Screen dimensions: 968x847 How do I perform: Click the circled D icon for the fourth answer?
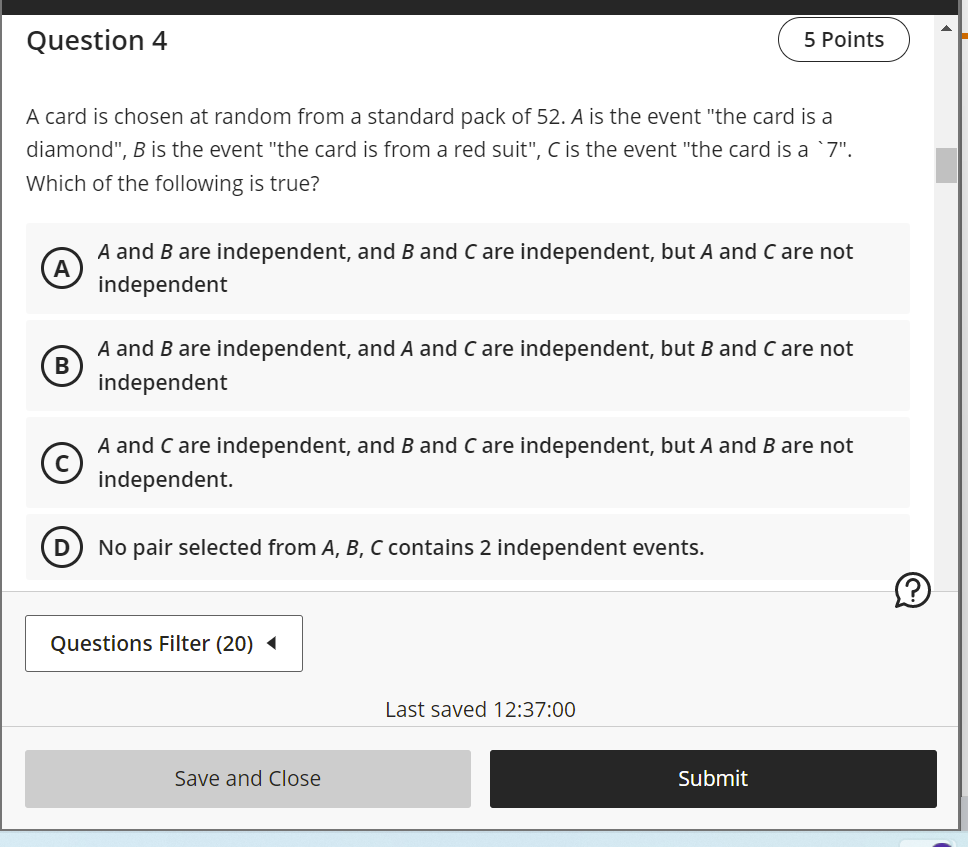(61, 547)
